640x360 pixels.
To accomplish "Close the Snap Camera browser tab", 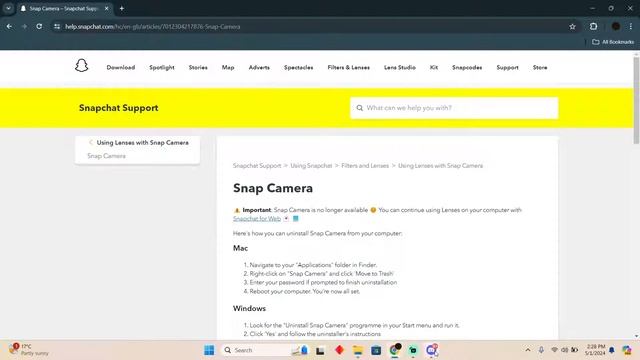I will click(x=107, y=9).
